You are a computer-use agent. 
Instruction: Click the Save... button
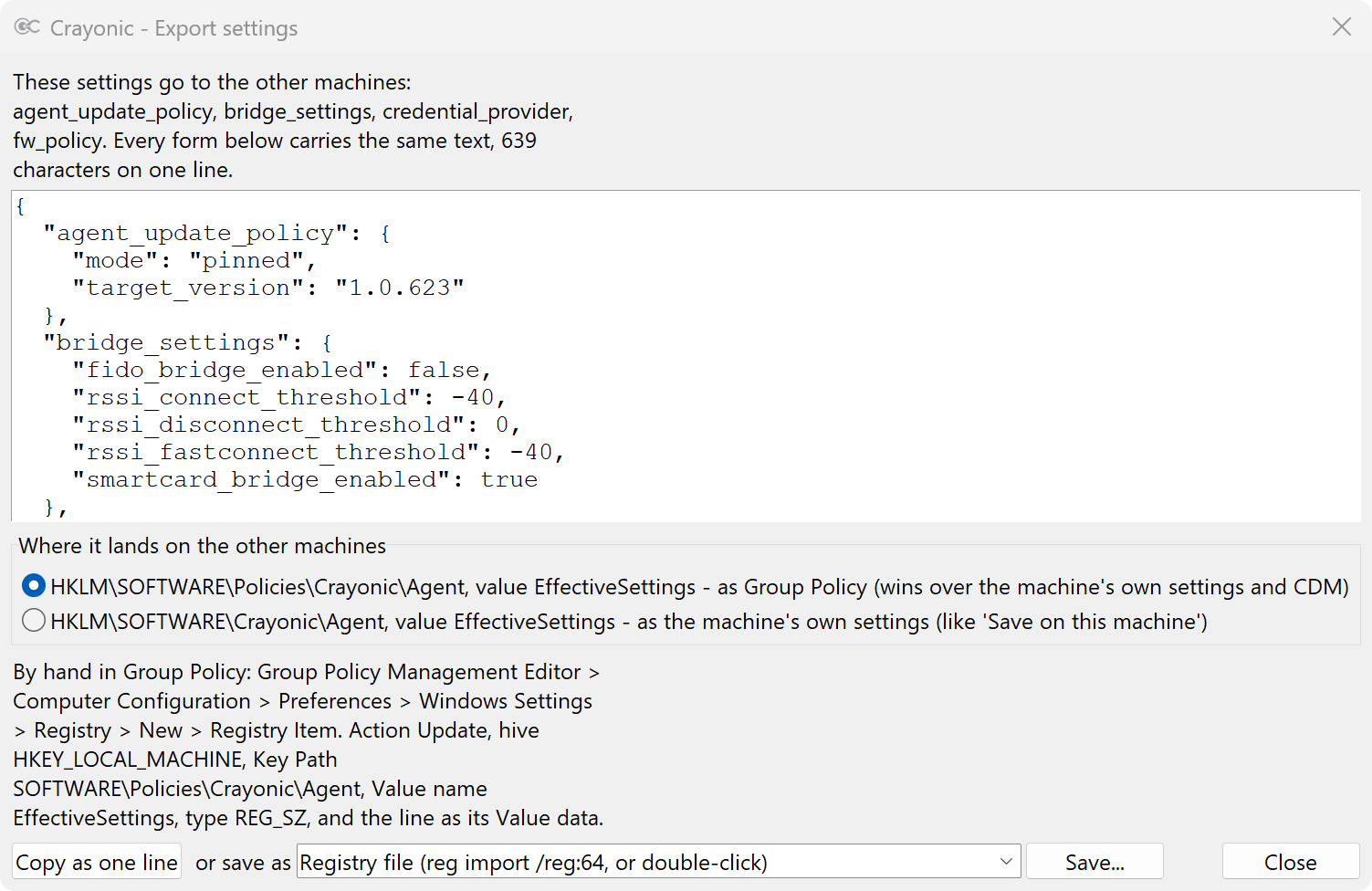pyautogui.click(x=1094, y=862)
